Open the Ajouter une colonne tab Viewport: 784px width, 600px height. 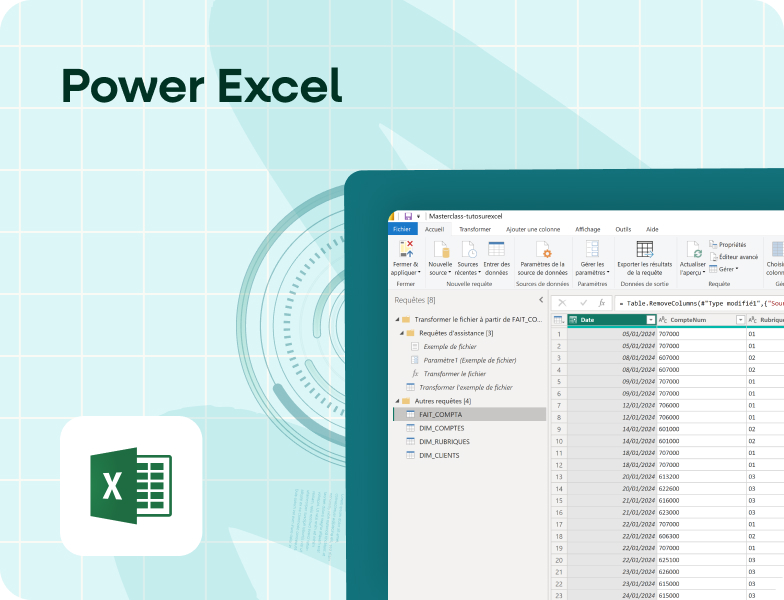[x=533, y=229]
